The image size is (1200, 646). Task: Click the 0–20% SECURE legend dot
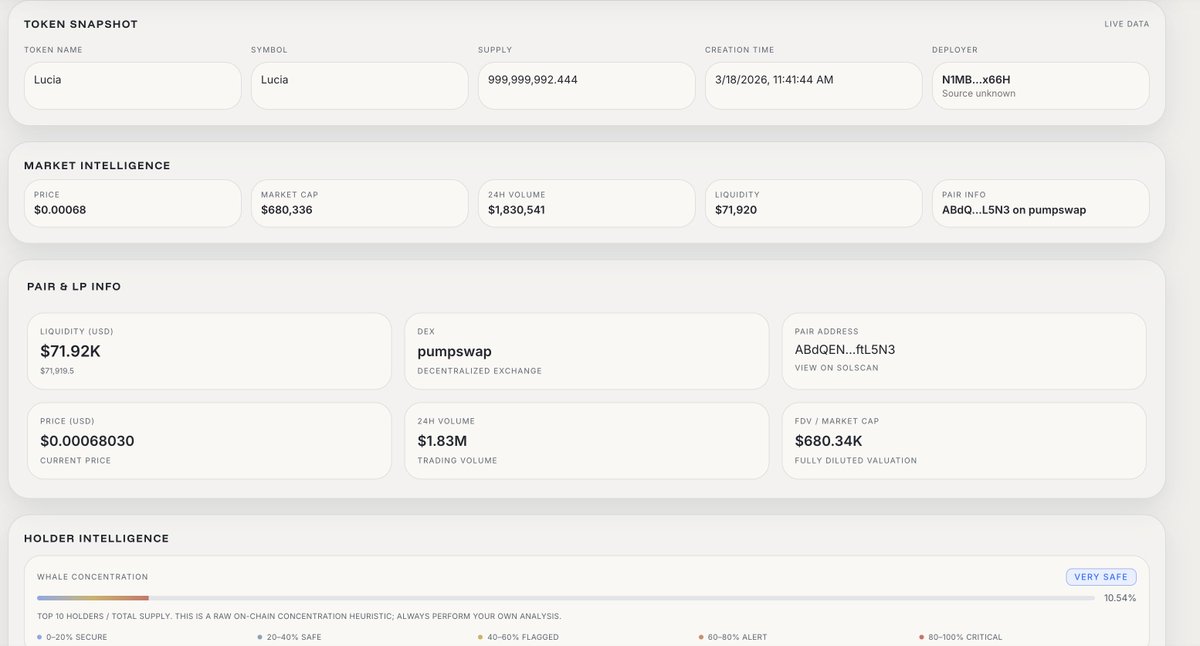coord(39,637)
